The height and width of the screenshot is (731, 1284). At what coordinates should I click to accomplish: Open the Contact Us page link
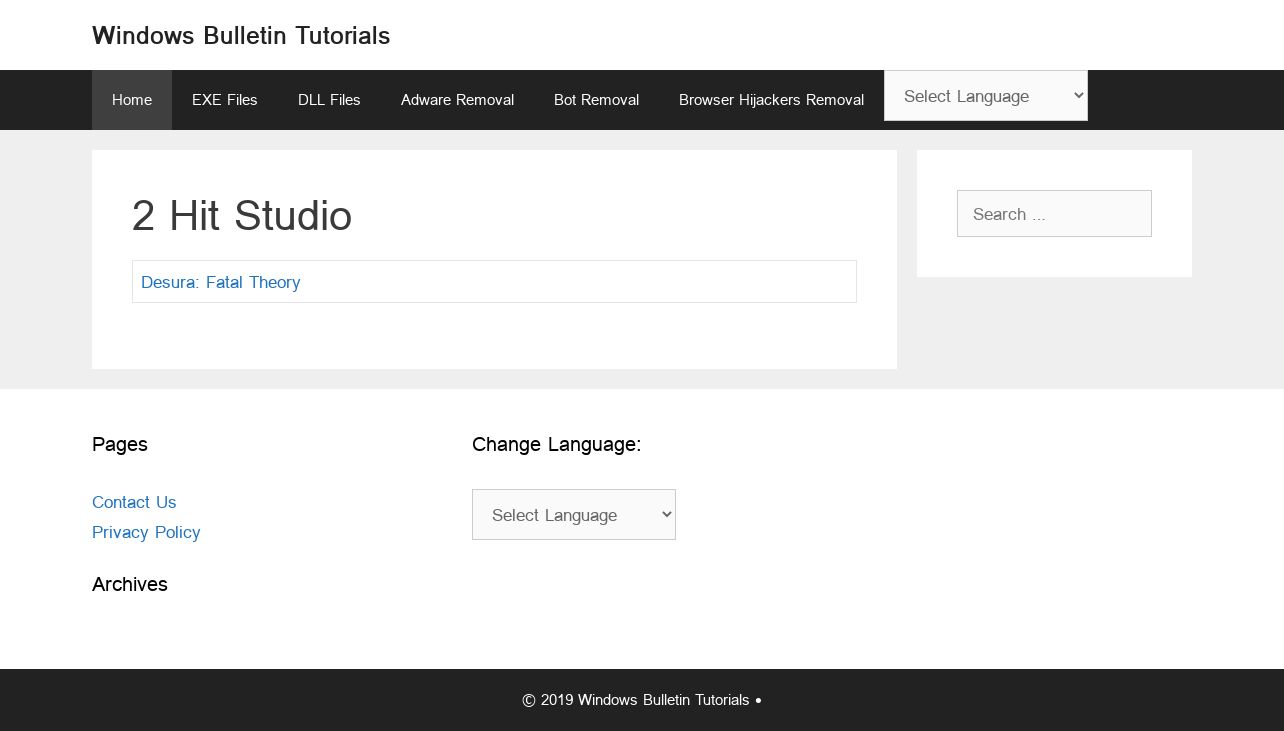134,502
